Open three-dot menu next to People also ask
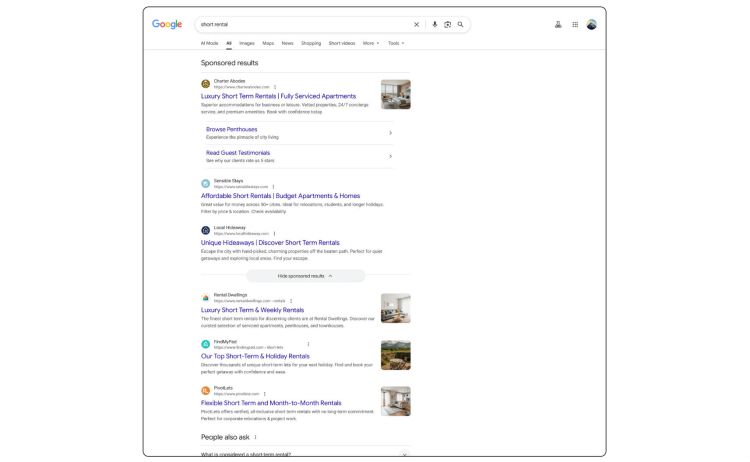The width and height of the screenshot is (750, 462). [255, 437]
